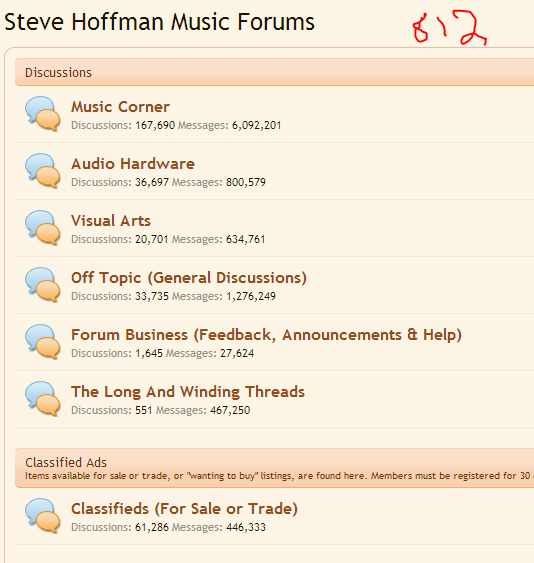This screenshot has height=563, width=534.
Task: Click the Forum Business speech bubble icon
Action: click(x=42, y=342)
